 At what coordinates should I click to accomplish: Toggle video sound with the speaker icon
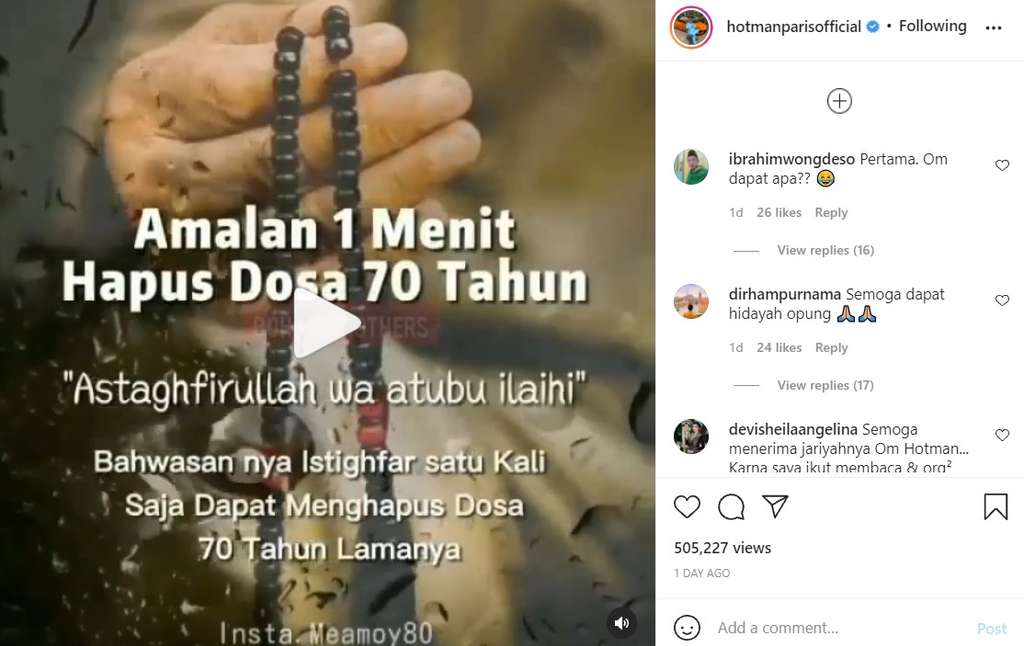[622, 623]
